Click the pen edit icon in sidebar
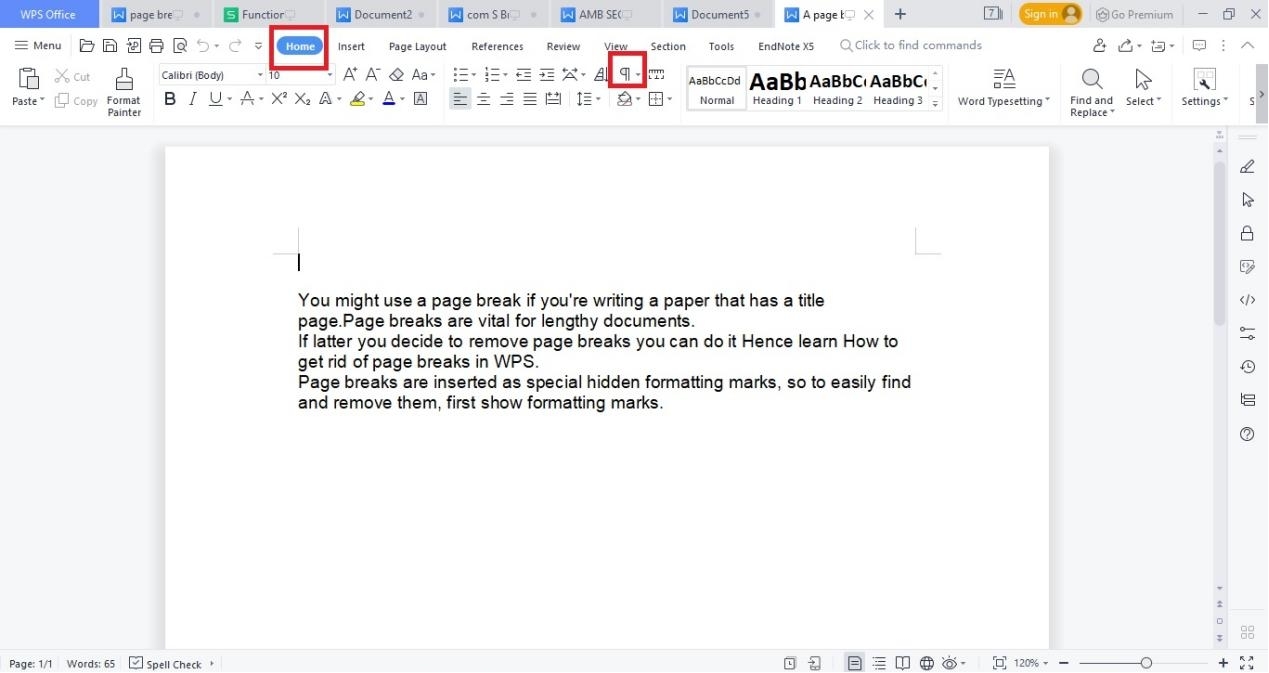 point(1247,166)
